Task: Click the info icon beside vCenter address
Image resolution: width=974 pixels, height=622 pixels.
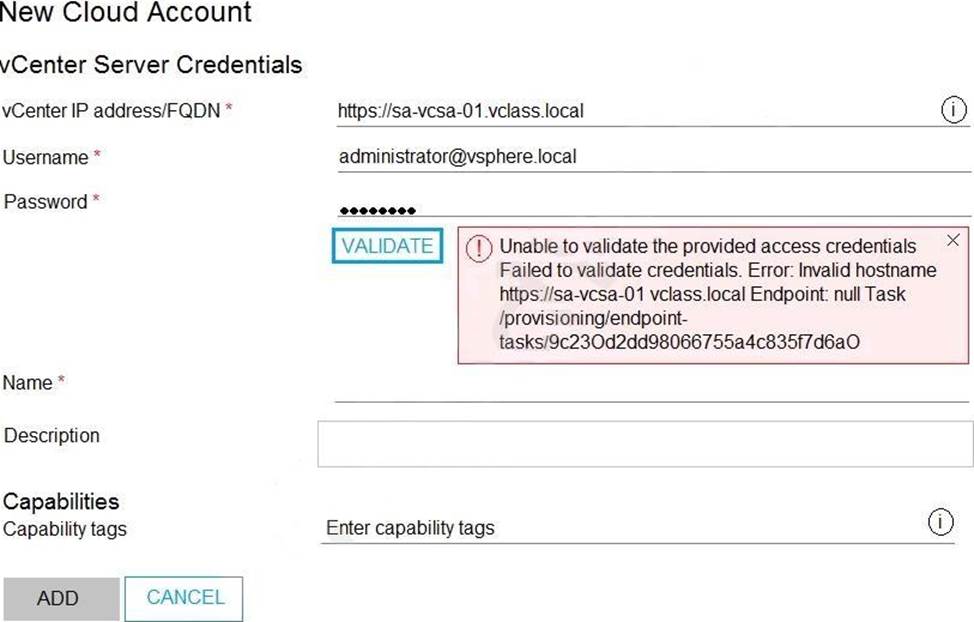Action: (954, 111)
